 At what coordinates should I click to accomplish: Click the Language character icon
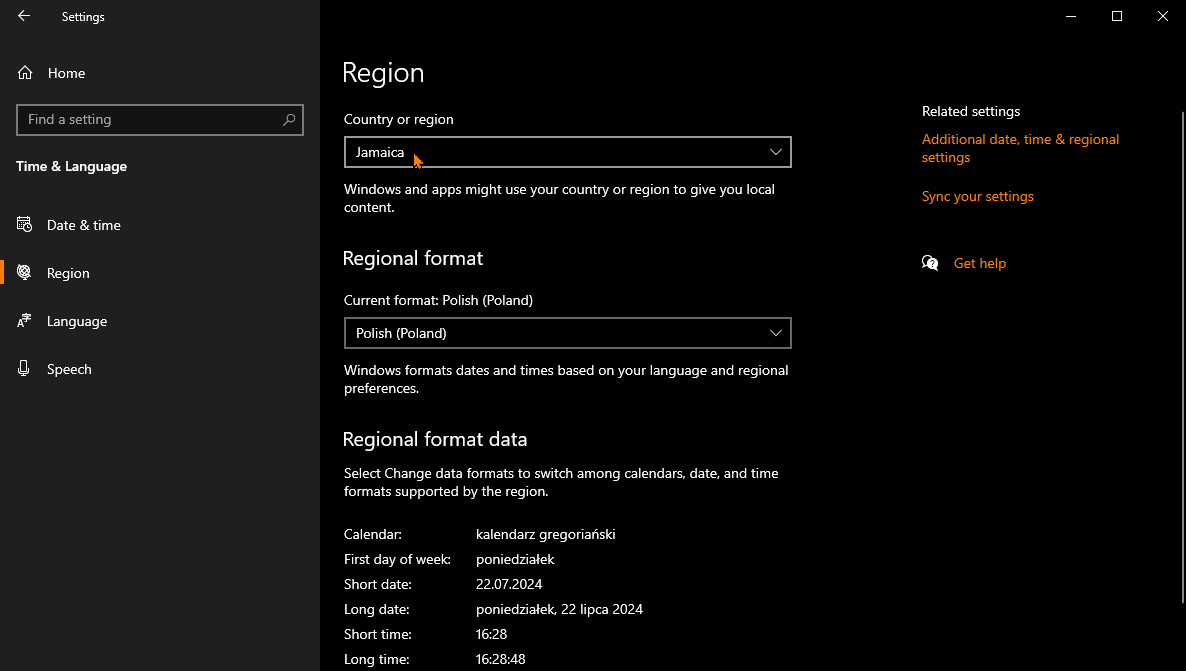pos(25,321)
